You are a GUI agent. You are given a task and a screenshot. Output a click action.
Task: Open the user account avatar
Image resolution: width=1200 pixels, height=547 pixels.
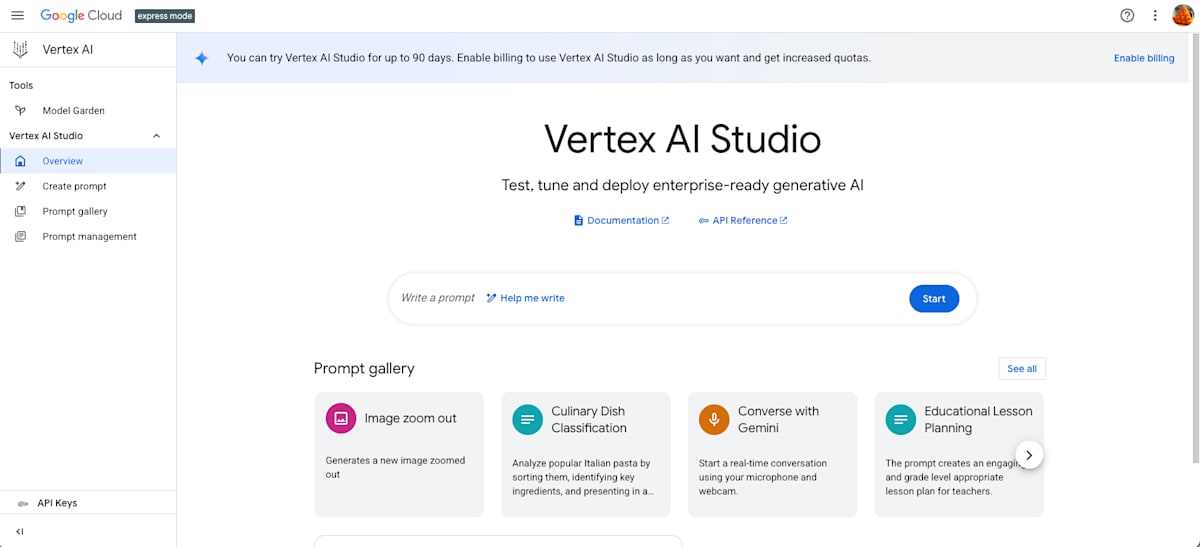pyautogui.click(x=1183, y=15)
